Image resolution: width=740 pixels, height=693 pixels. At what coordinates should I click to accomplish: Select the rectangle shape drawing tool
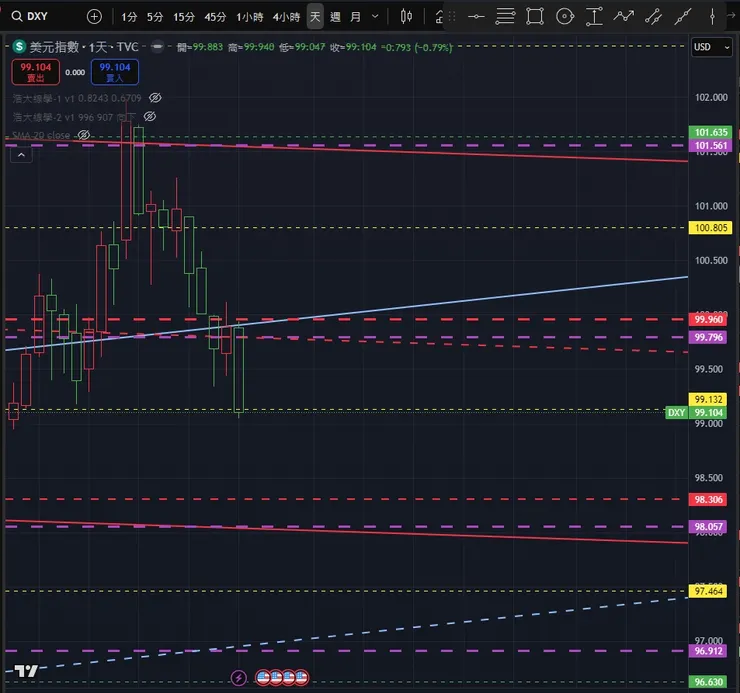[x=535, y=17]
